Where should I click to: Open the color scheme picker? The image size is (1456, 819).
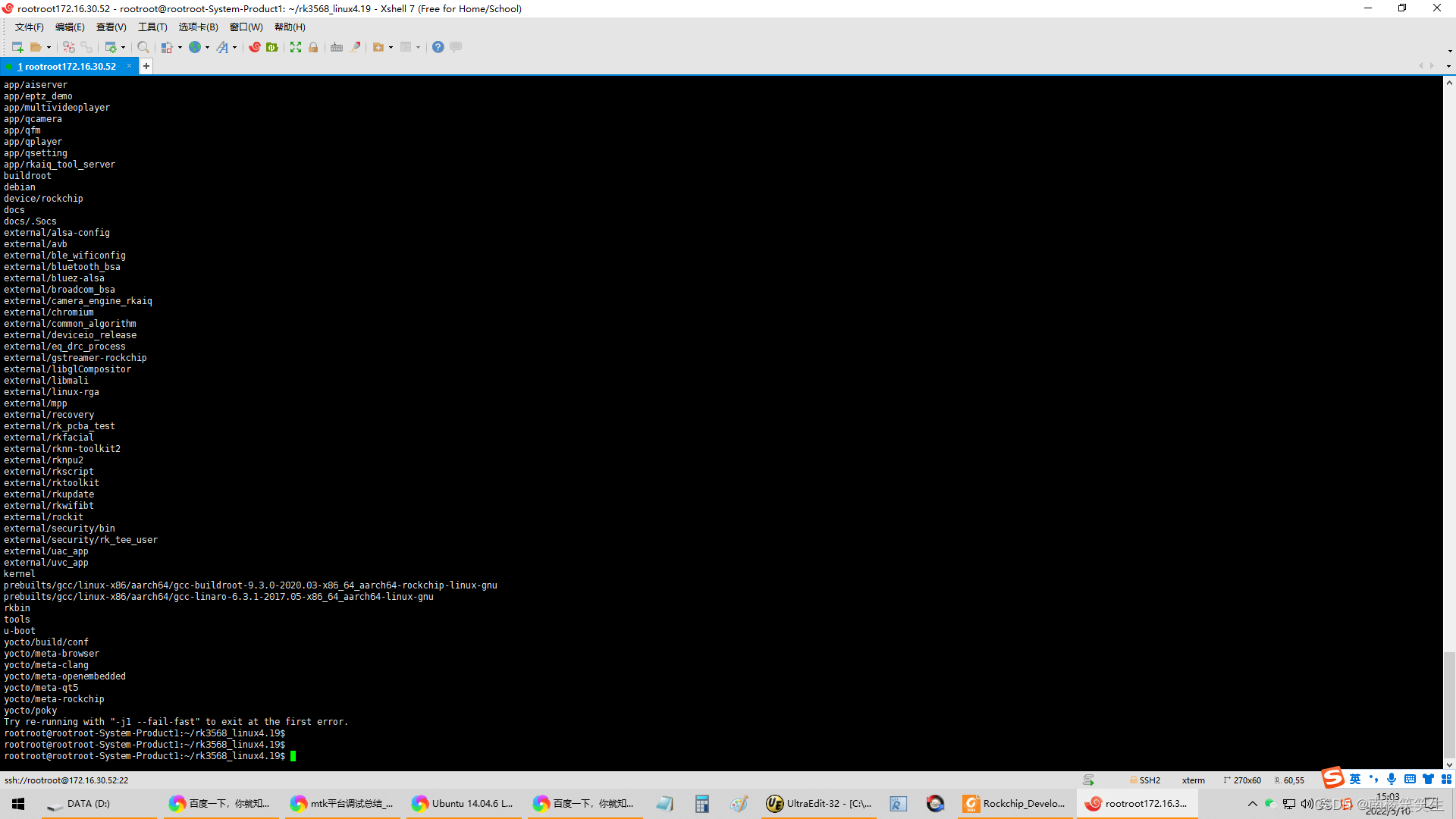tap(167, 47)
